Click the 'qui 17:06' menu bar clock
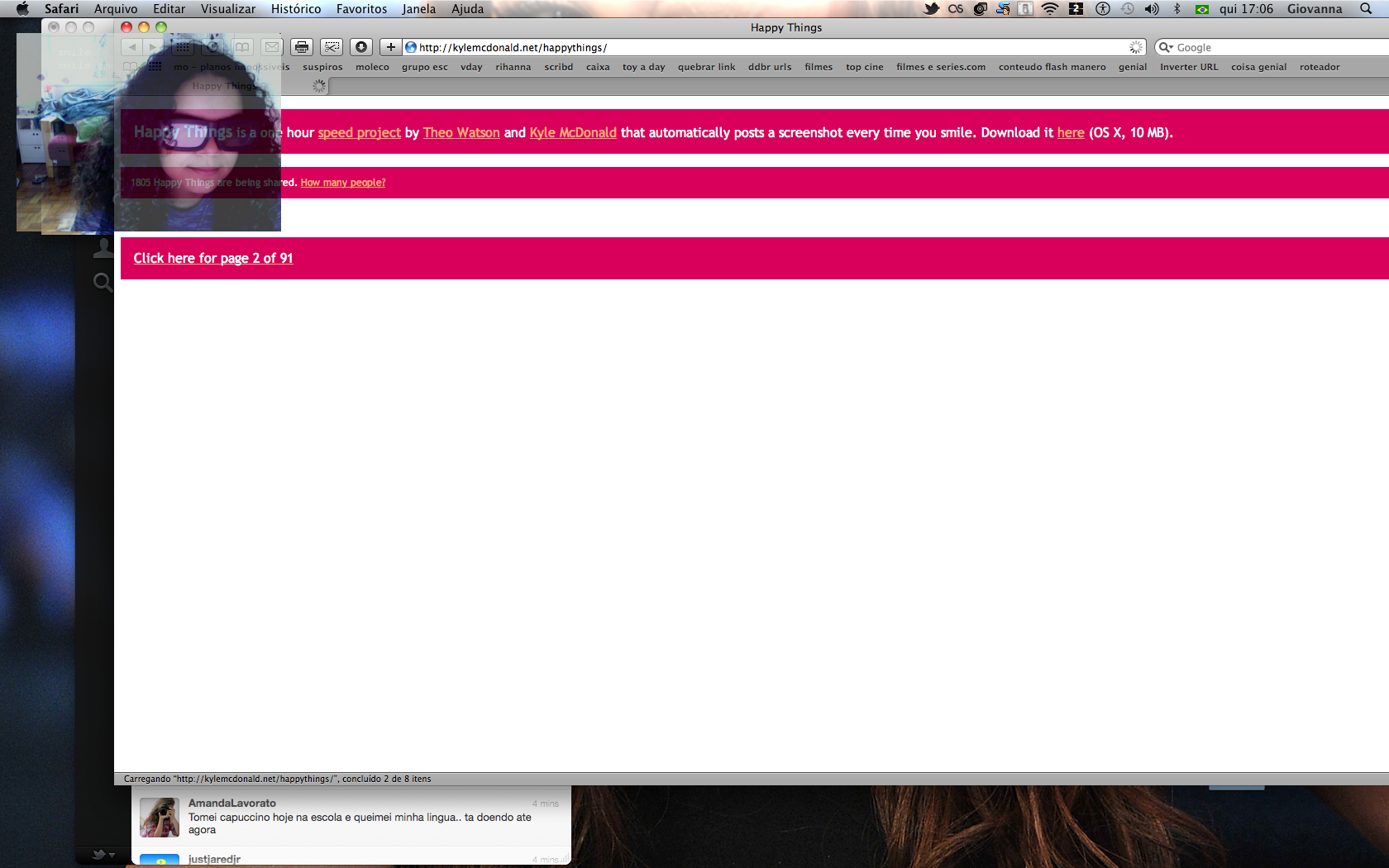The height and width of the screenshot is (868, 1389). tap(1246, 9)
